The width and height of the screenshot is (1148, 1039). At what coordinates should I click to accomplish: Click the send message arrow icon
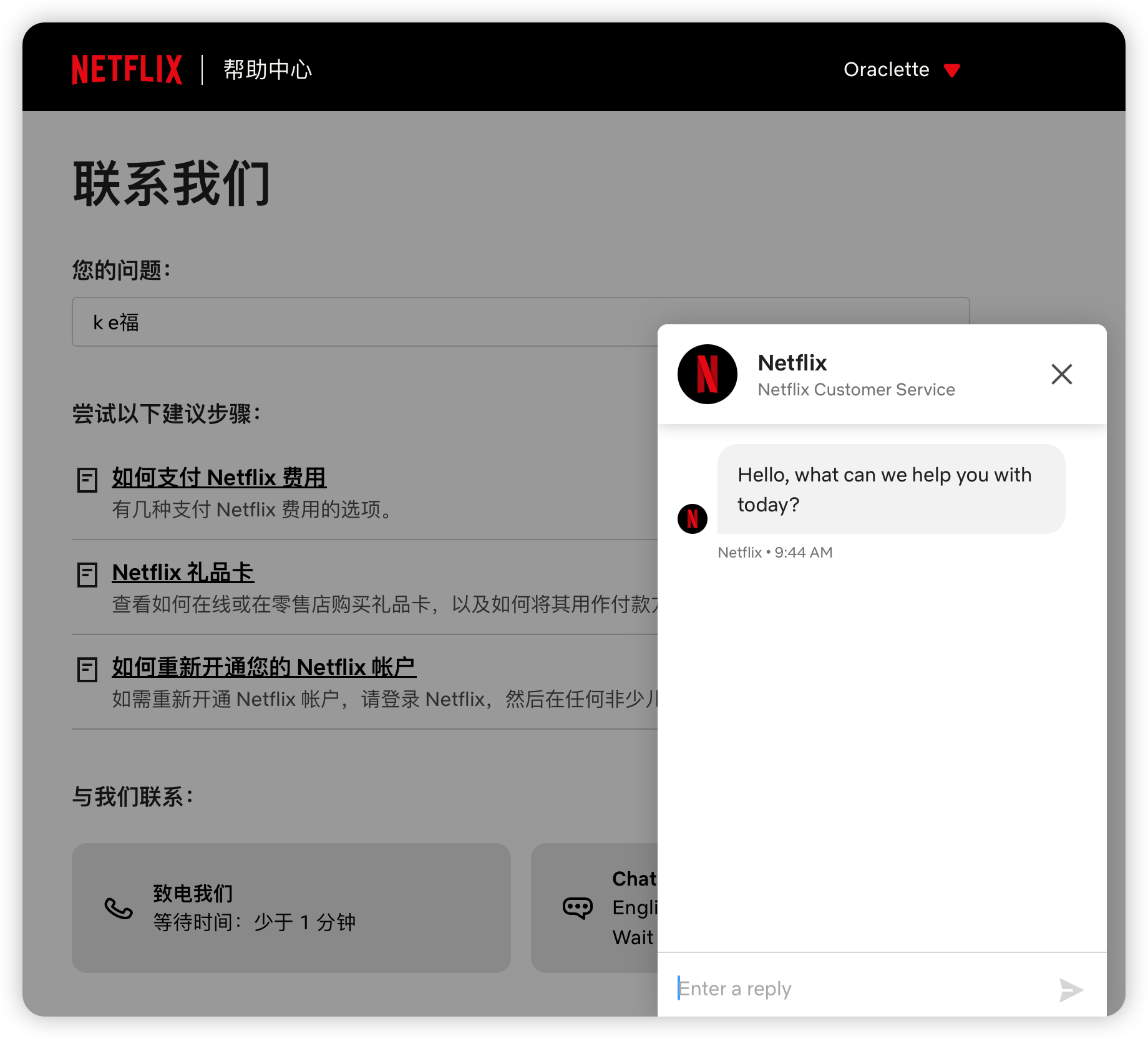pyautogui.click(x=1071, y=990)
